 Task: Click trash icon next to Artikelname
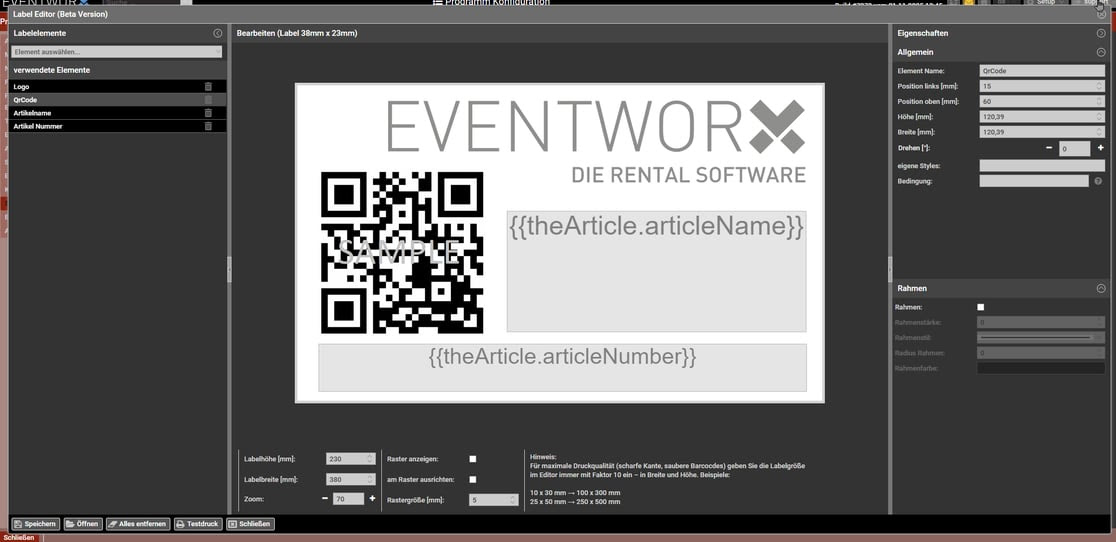point(208,113)
